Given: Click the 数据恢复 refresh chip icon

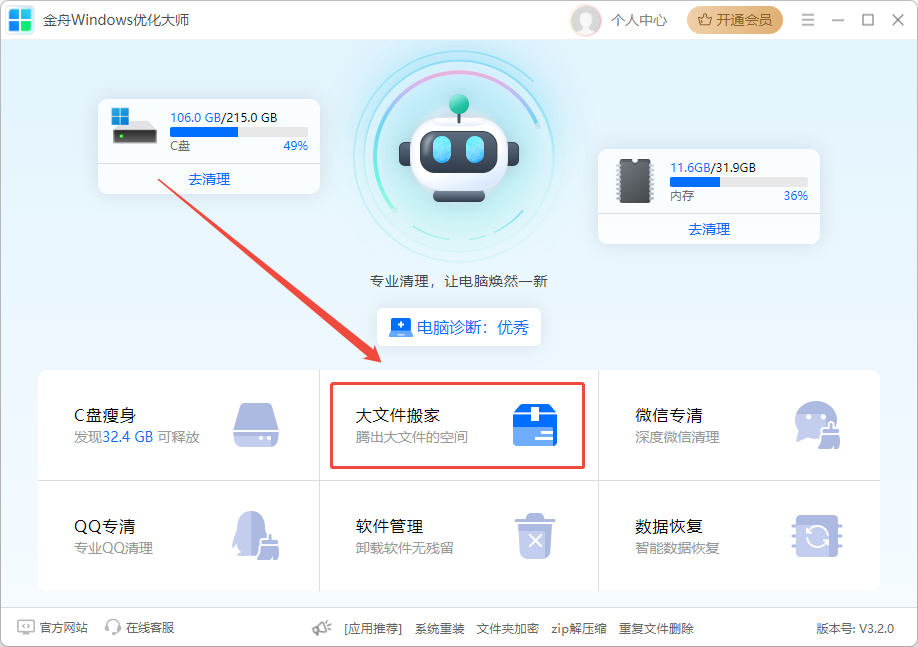Looking at the screenshot, I should click(x=817, y=536).
